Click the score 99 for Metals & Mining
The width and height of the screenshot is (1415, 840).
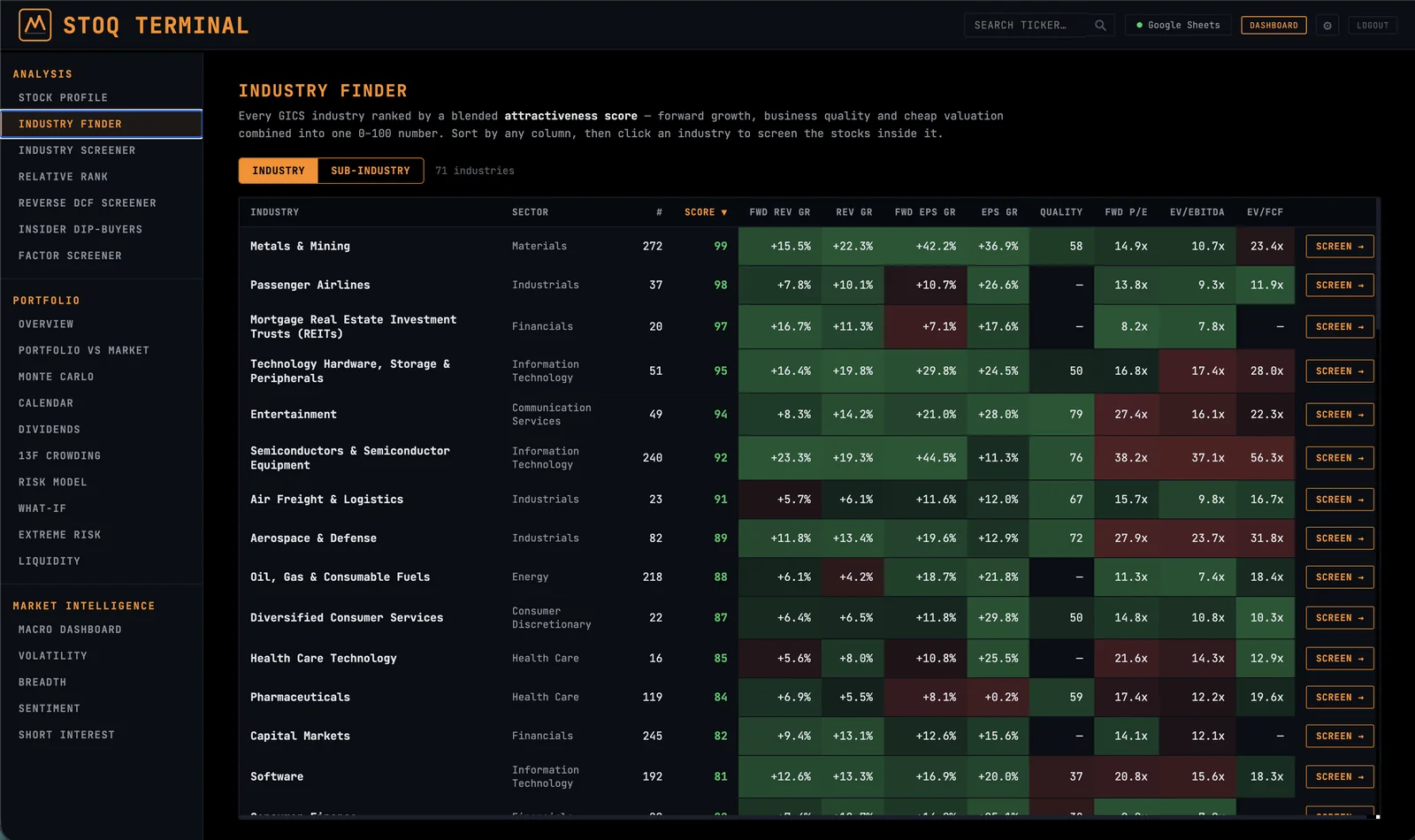click(720, 247)
